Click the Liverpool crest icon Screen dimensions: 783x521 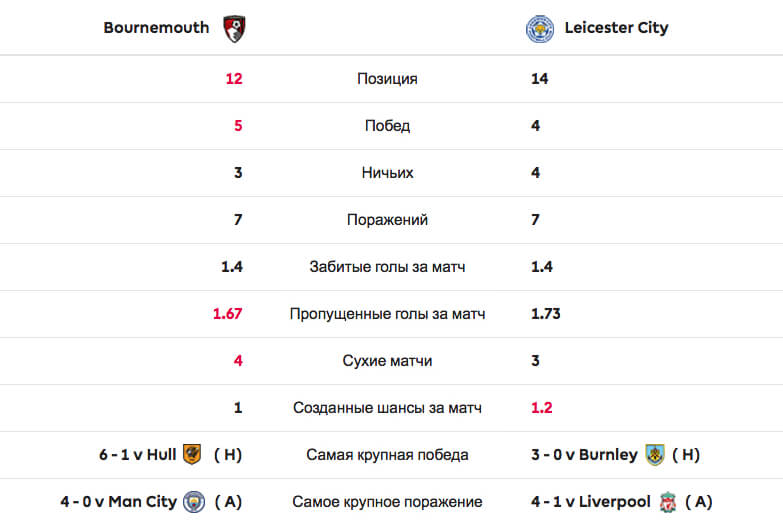pos(668,502)
